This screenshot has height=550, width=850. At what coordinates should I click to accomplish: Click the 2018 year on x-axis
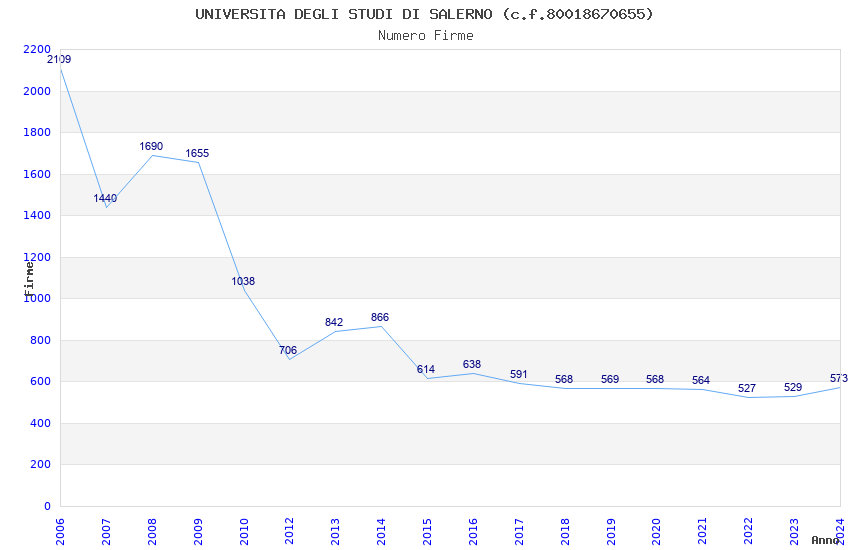pos(565,532)
